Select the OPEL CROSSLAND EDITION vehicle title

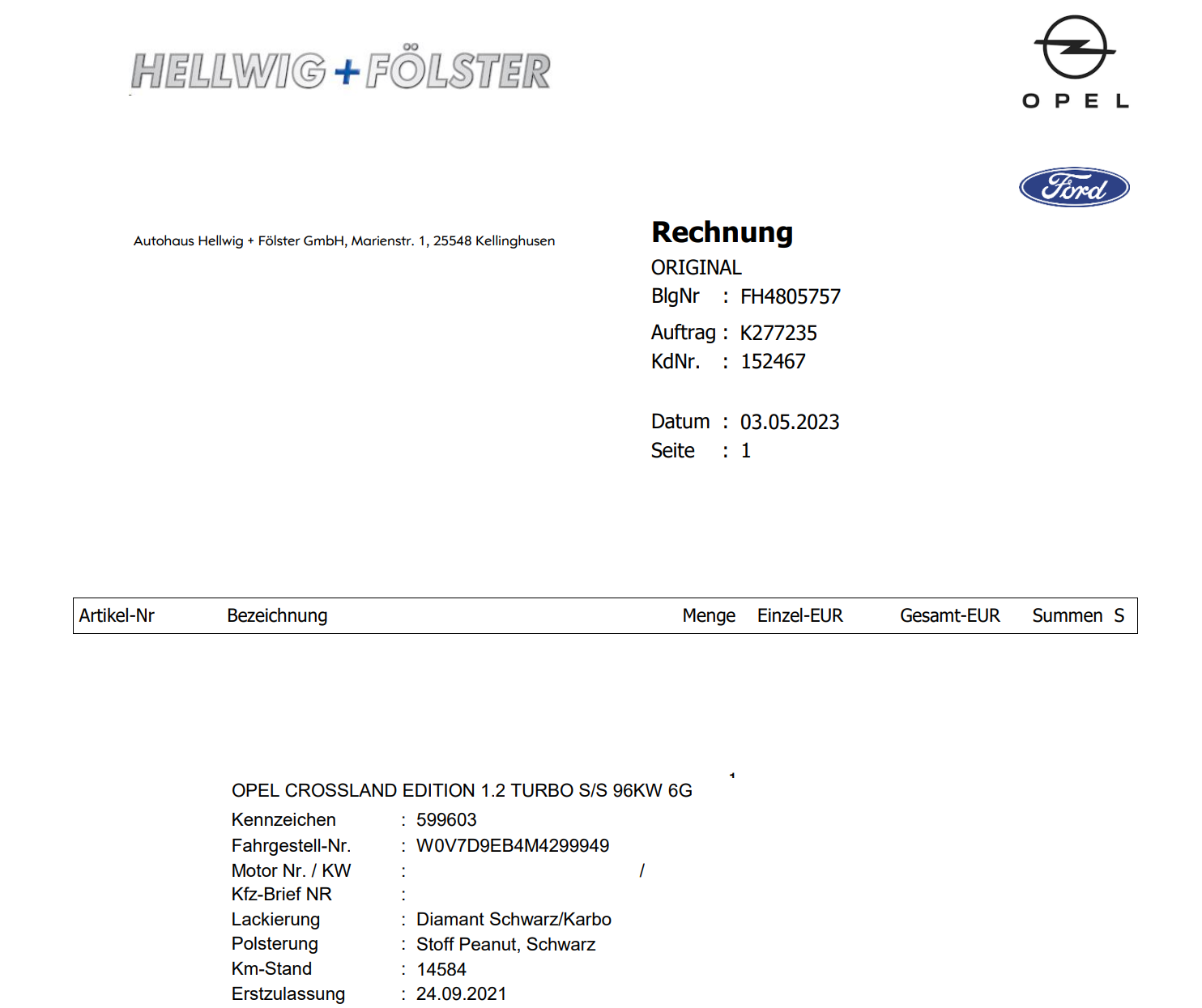[462, 790]
